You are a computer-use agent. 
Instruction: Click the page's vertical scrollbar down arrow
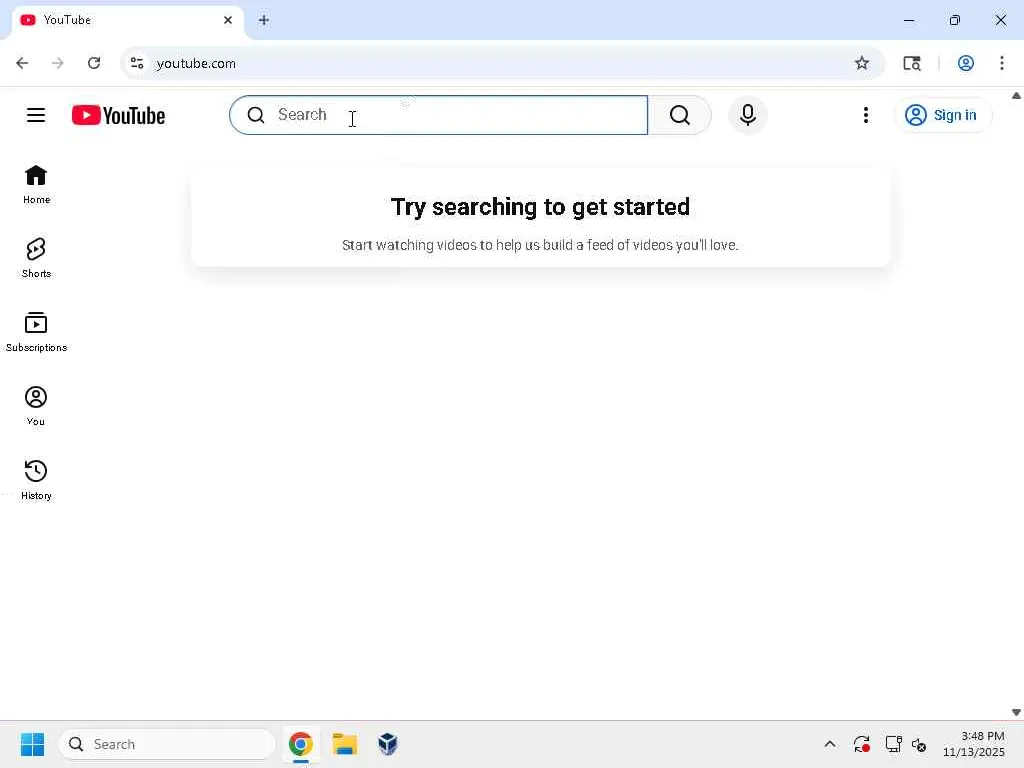[1016, 712]
